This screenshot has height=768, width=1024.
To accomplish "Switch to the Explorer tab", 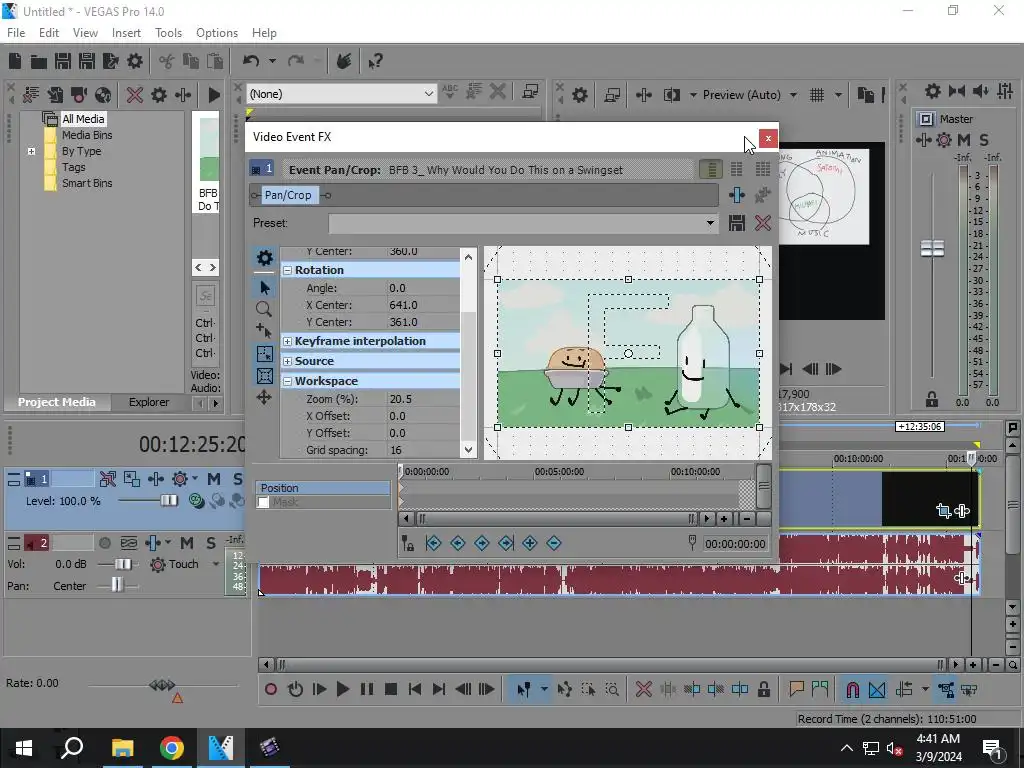I will tap(149, 402).
